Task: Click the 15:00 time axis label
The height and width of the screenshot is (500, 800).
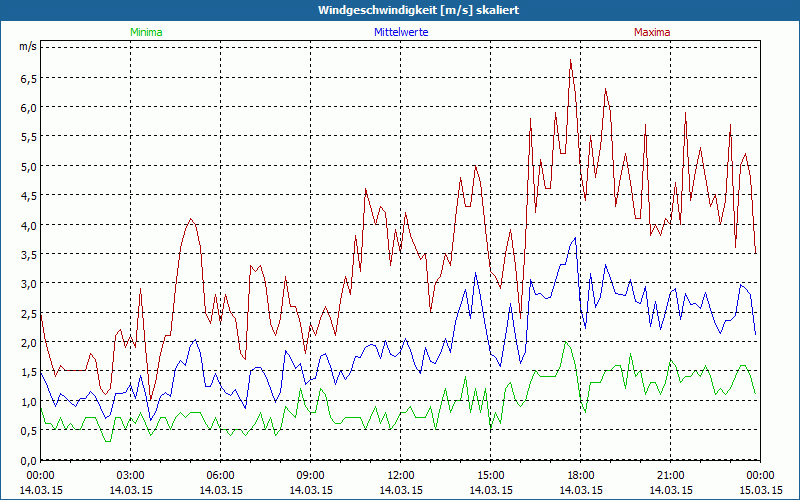Action: (x=490, y=475)
